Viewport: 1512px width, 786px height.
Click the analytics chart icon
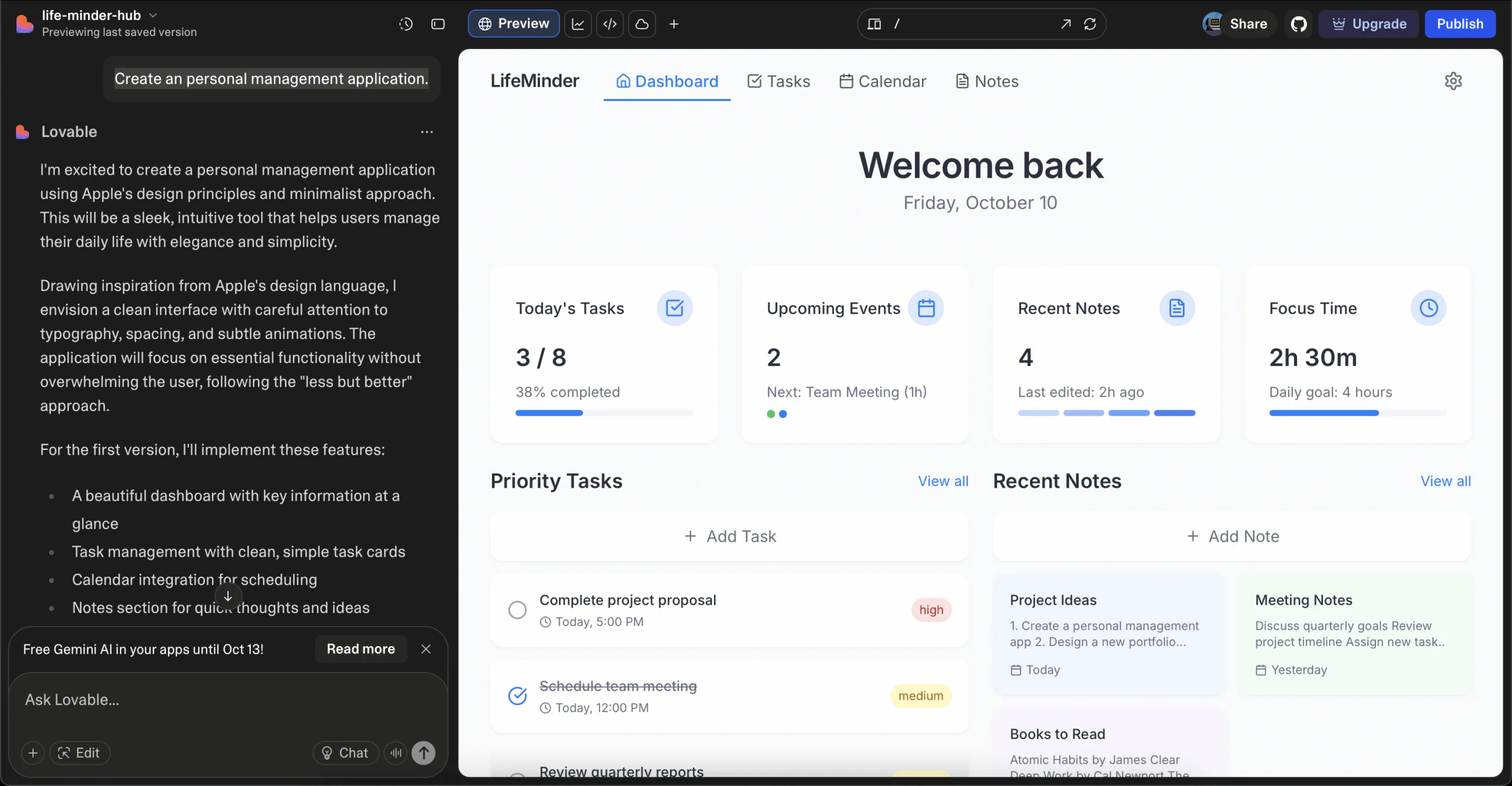[x=578, y=24]
